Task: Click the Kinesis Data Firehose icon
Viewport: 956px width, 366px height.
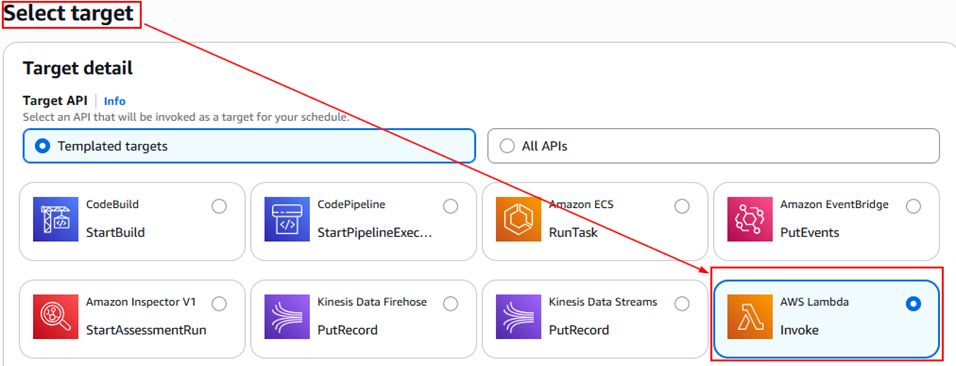Action: [287, 317]
